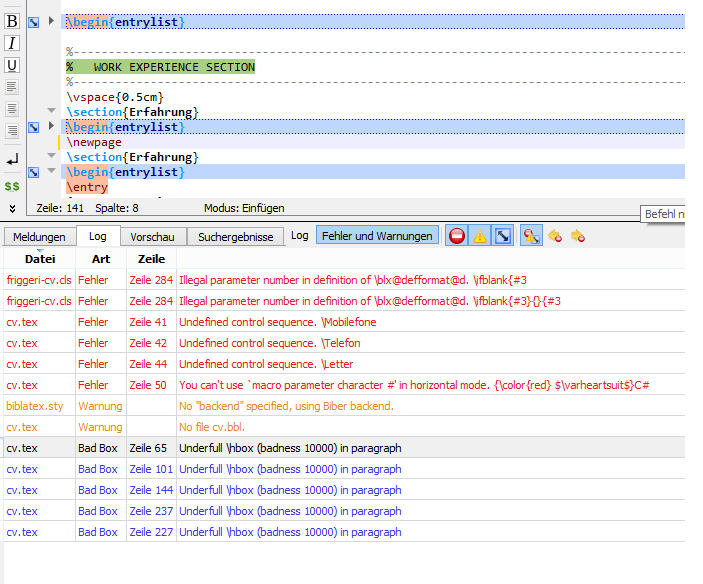This screenshot has width=703, height=584.
Task: Apply italic formatting with the I icon
Action: [x=12, y=43]
